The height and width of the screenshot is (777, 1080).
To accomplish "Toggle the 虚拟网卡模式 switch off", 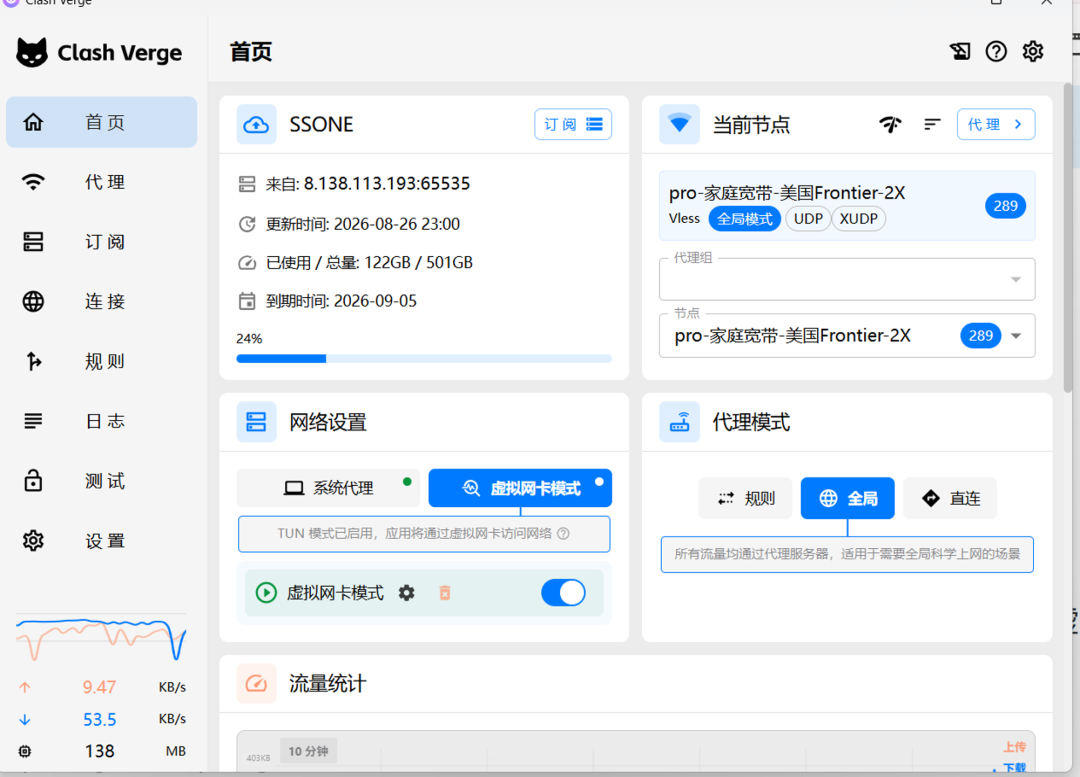I will point(563,592).
